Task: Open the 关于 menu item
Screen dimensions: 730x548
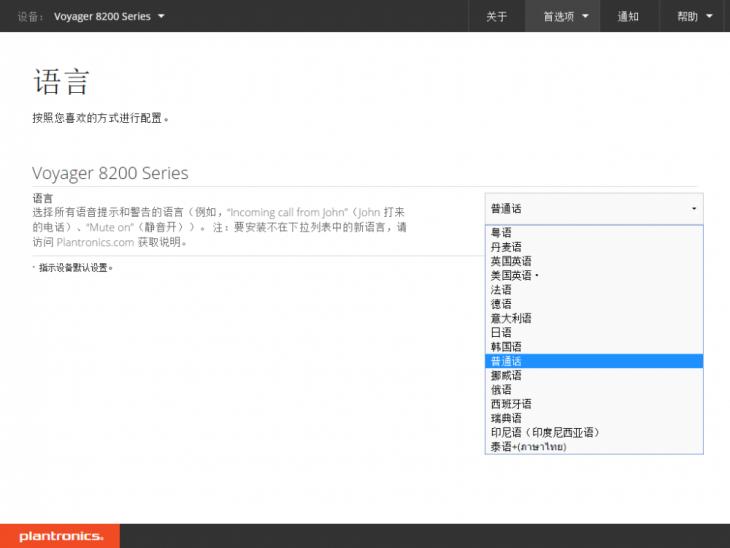Action: pos(496,16)
